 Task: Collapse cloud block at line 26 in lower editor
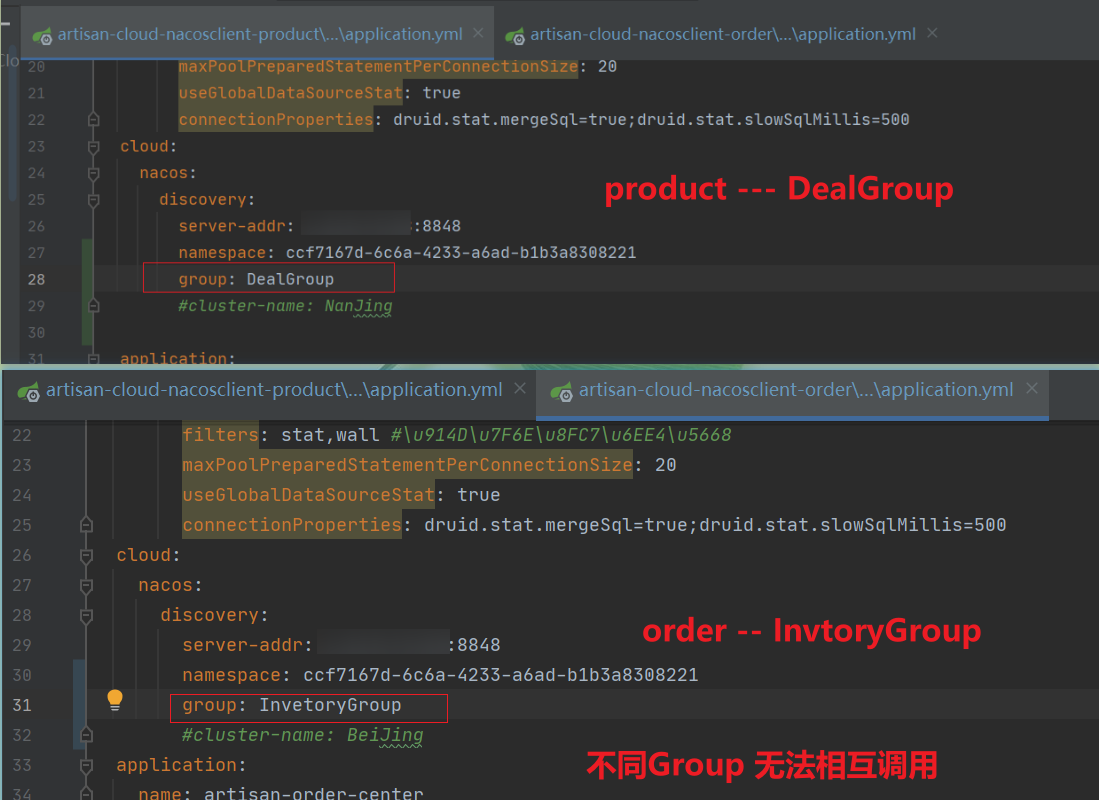point(86,556)
